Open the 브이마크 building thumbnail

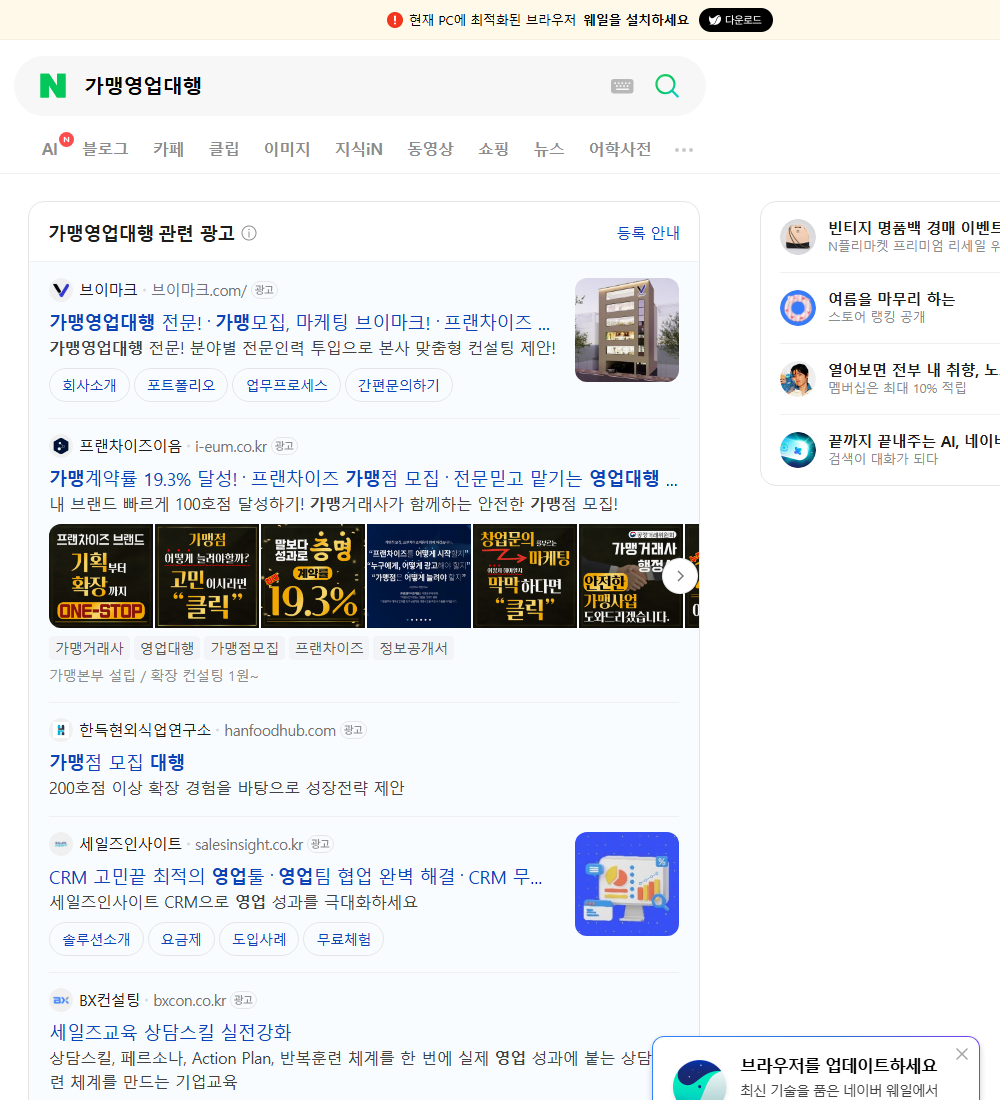[x=627, y=330]
